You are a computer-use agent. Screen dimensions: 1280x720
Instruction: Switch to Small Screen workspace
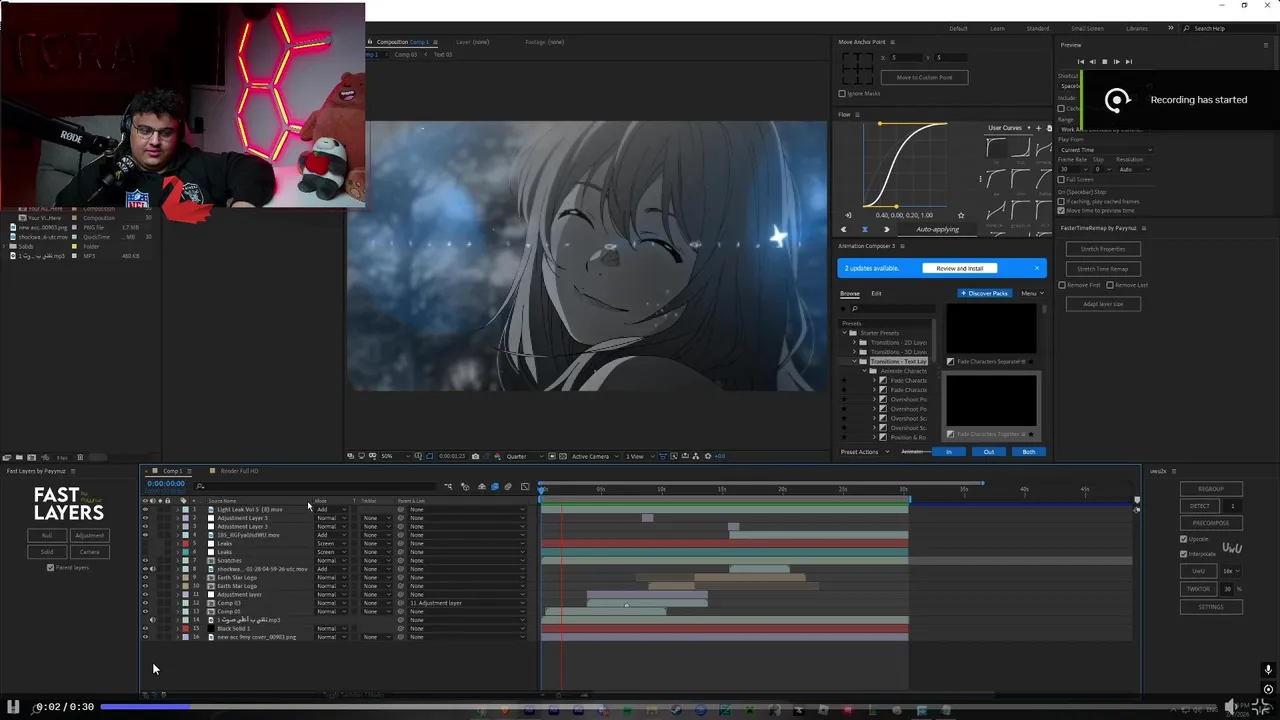(x=1087, y=28)
